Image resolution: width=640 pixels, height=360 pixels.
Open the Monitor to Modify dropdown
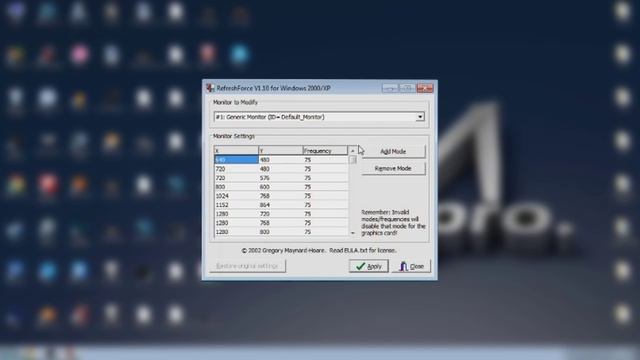click(x=420, y=117)
